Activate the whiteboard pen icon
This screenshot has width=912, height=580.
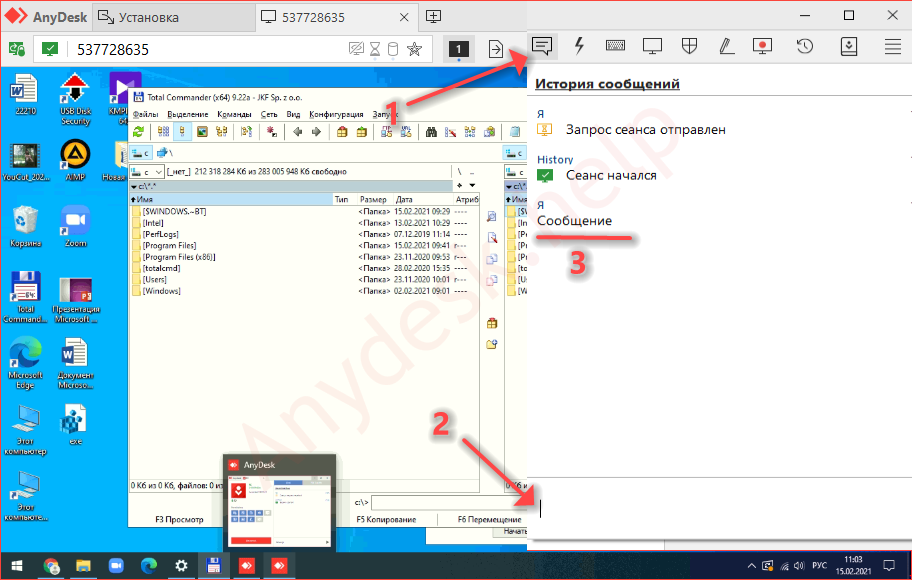click(726, 46)
